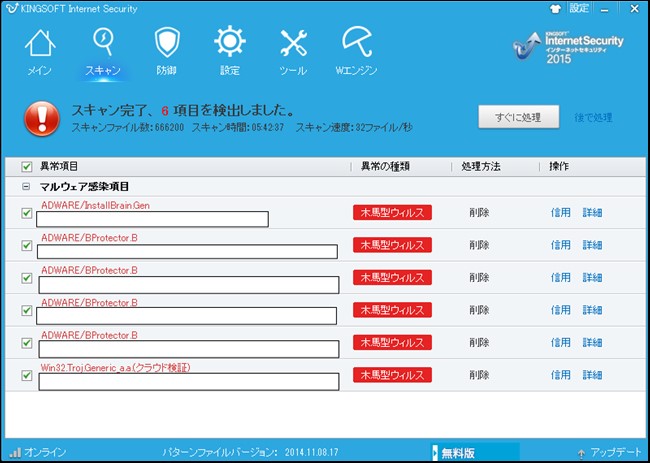Uncheck the fourth ADWARE/BProtector.B checkbox
Screen dimensions: 650x463
[27, 343]
